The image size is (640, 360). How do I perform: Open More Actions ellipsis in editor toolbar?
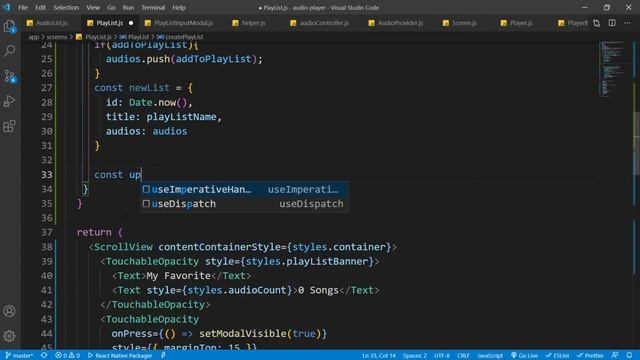[627, 23]
